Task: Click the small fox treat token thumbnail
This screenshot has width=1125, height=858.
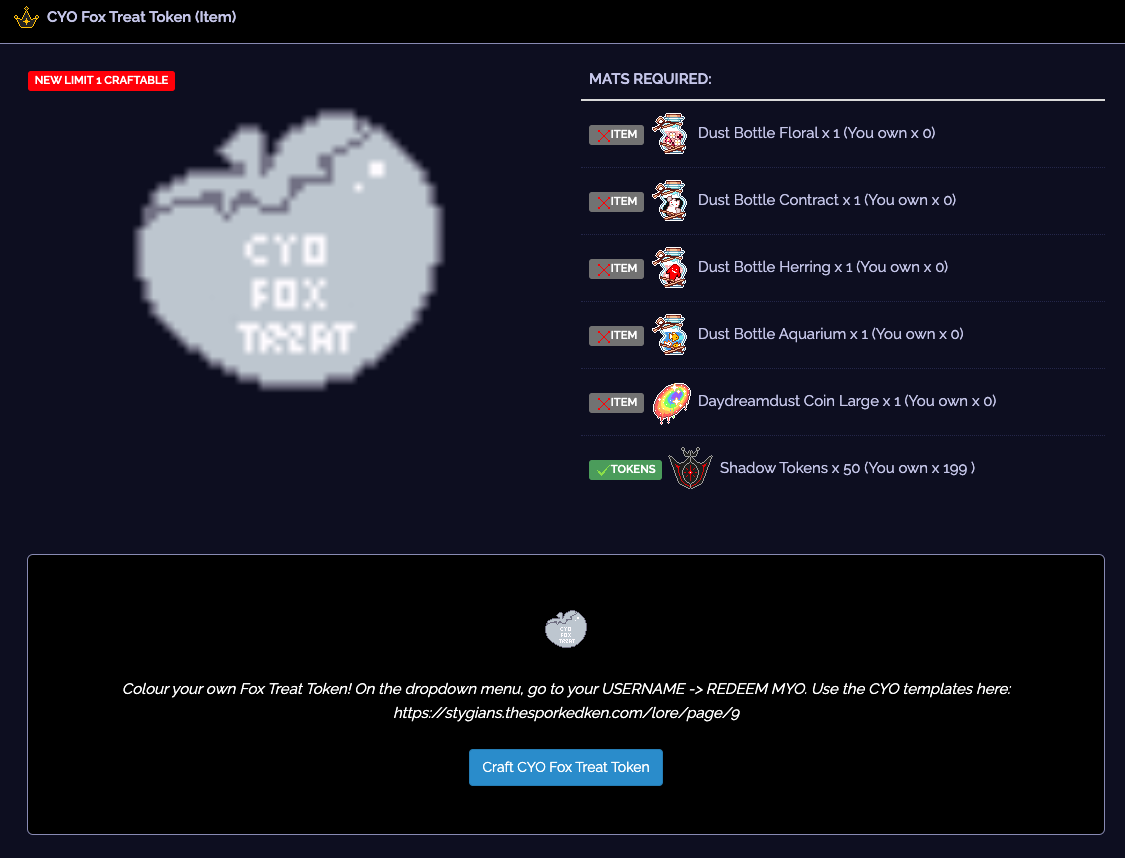Action: click(x=566, y=629)
